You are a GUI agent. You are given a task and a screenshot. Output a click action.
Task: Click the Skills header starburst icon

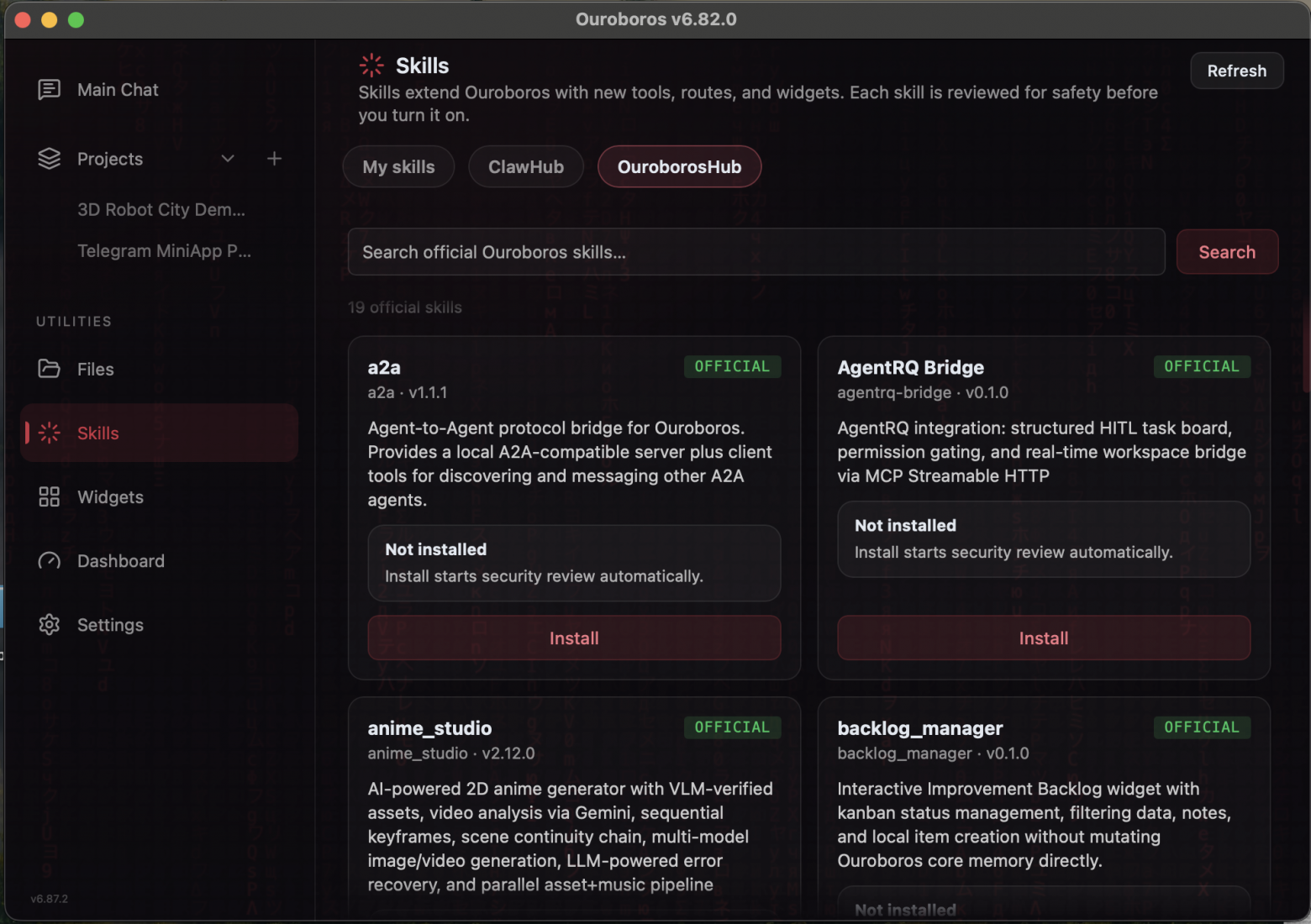point(371,66)
